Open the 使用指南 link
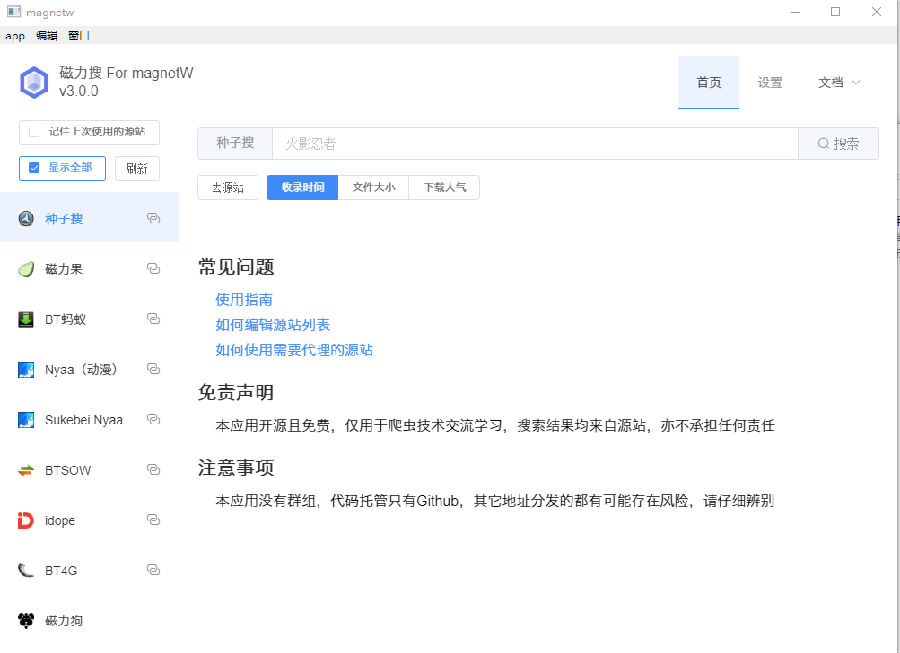900x653 pixels. (x=244, y=300)
